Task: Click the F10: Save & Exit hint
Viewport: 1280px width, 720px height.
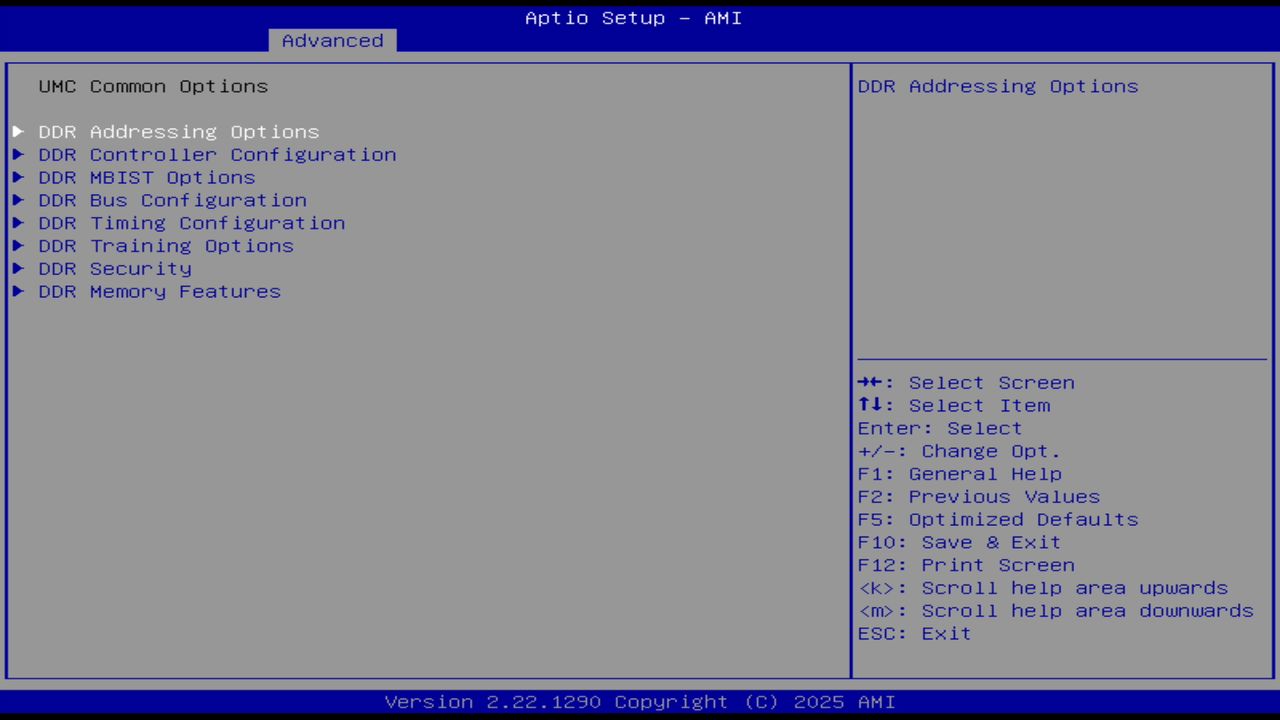Action: pyautogui.click(x=958, y=542)
